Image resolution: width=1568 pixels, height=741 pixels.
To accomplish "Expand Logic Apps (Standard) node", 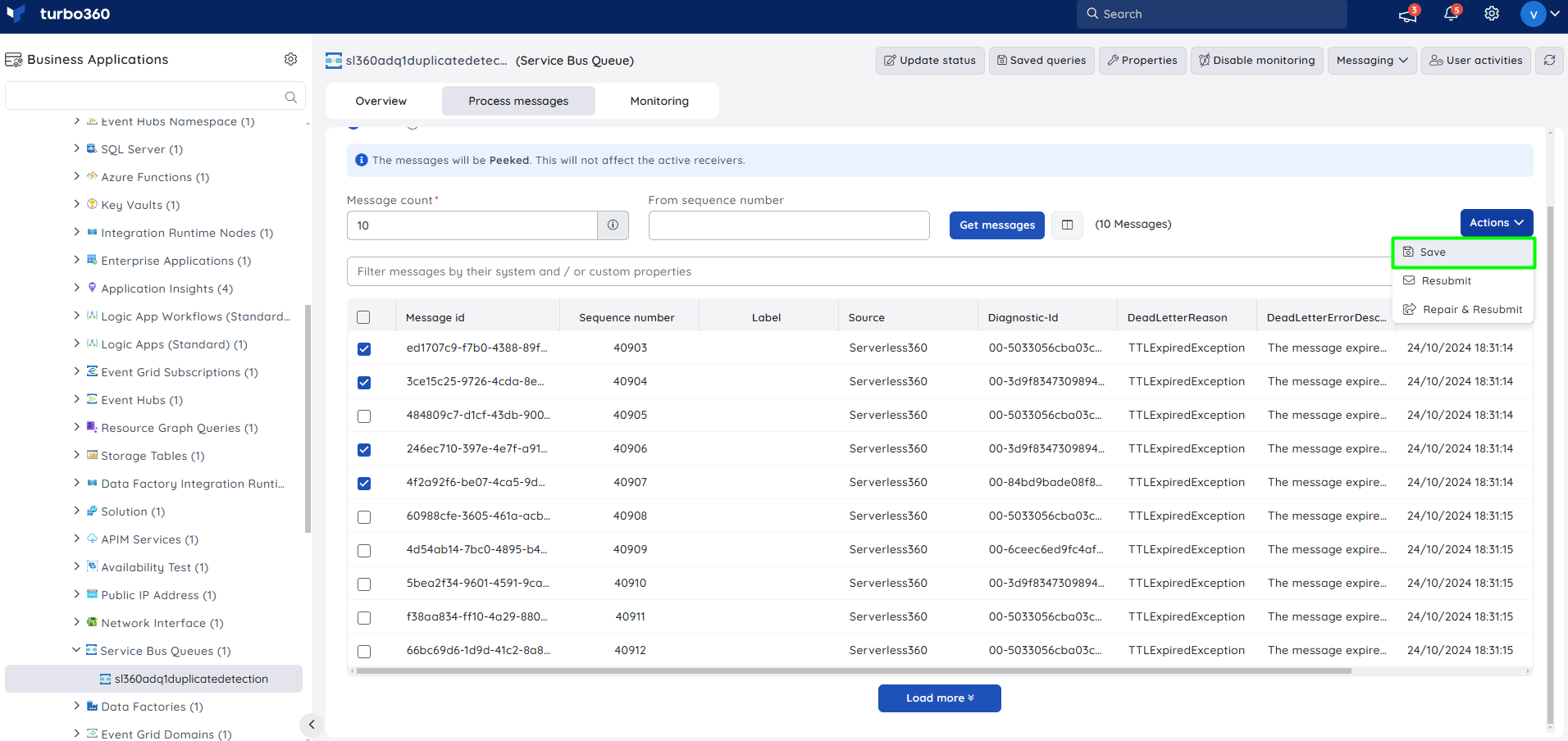I will [77, 343].
